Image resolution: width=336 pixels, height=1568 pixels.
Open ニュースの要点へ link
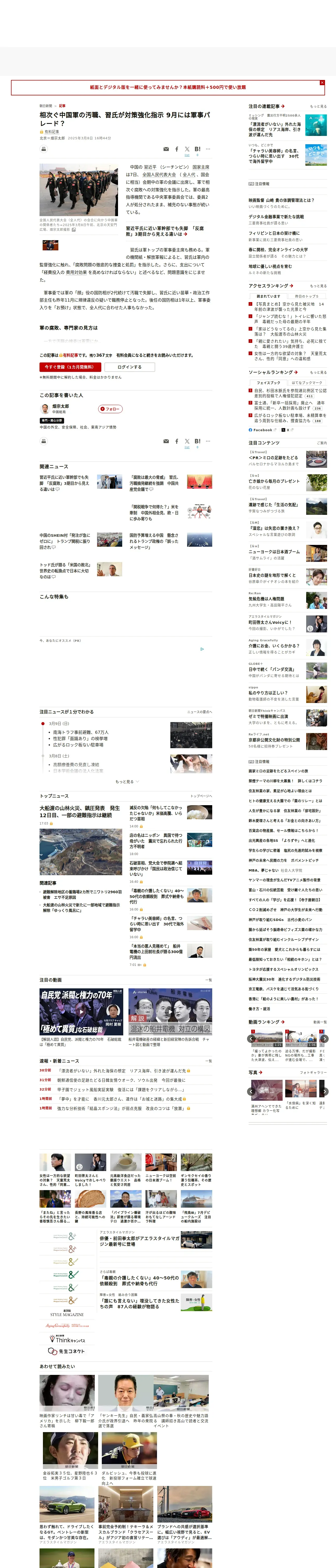tap(199, 712)
